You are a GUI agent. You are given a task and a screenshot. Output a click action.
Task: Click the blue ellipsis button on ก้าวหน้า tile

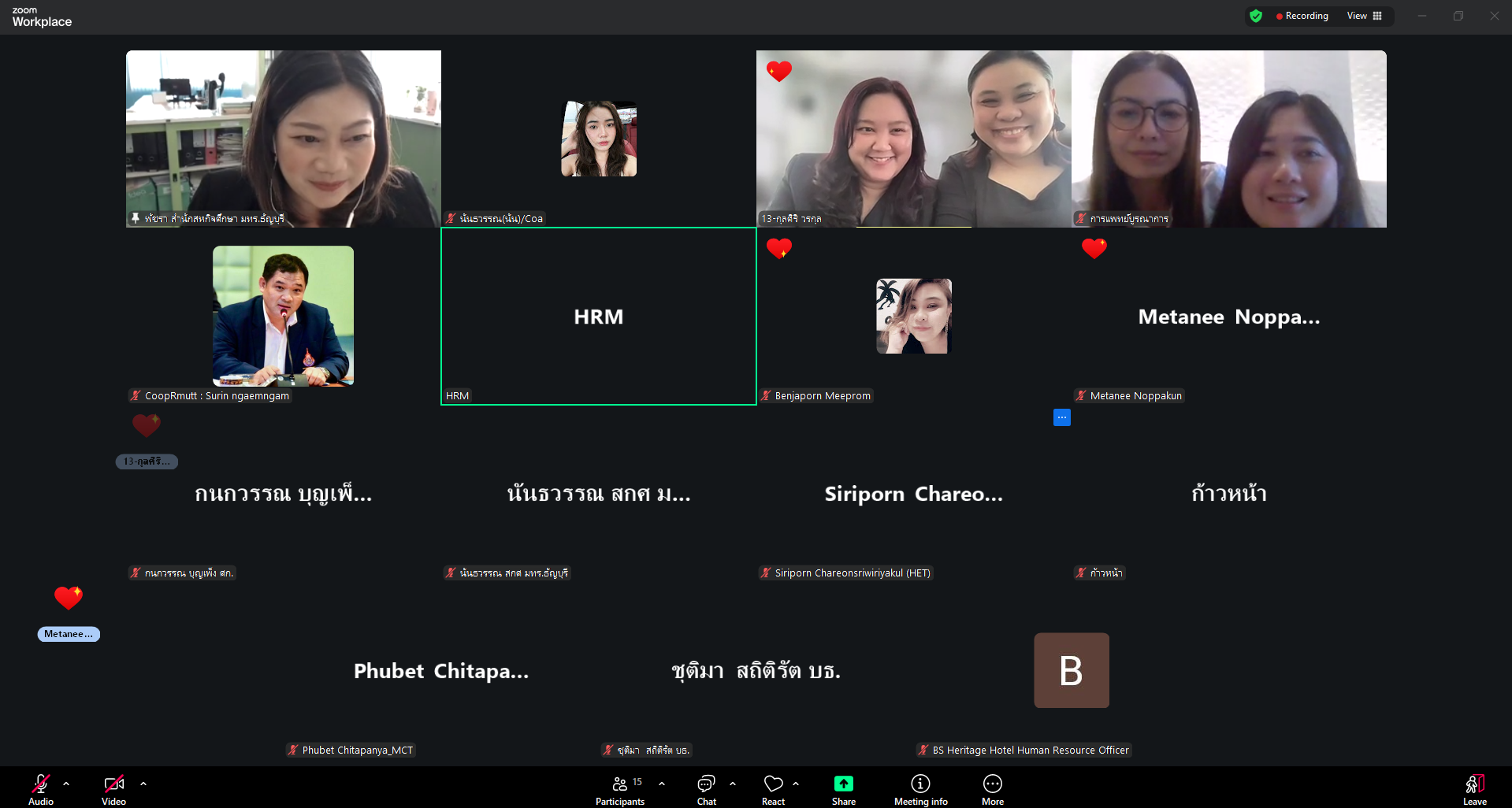tap(1061, 417)
